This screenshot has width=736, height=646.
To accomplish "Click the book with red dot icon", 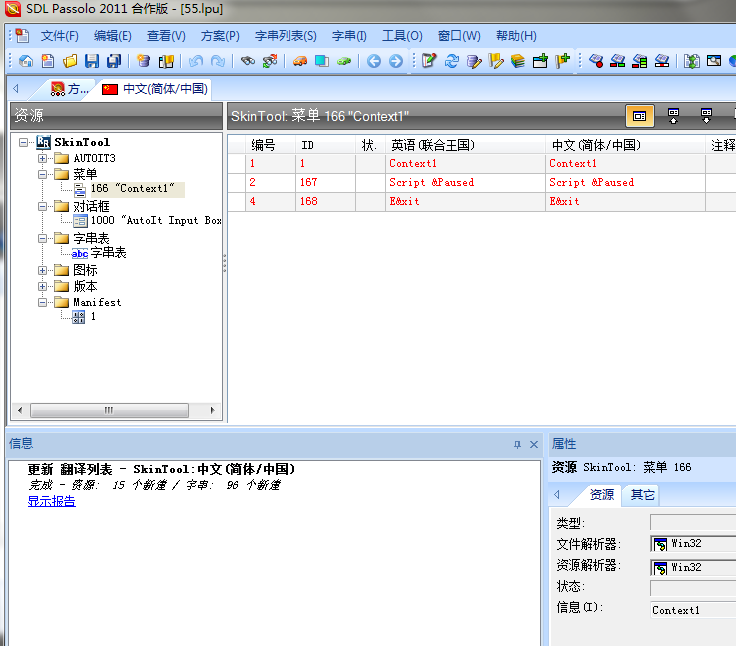I will (596, 61).
